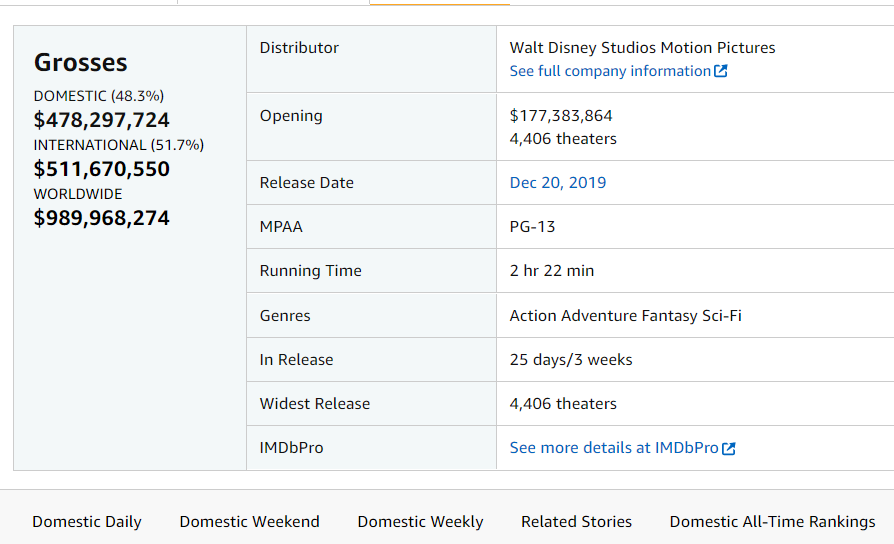The height and width of the screenshot is (544, 894).
Task: Select the '25 days/3 weeks' value
Action: [x=571, y=360]
